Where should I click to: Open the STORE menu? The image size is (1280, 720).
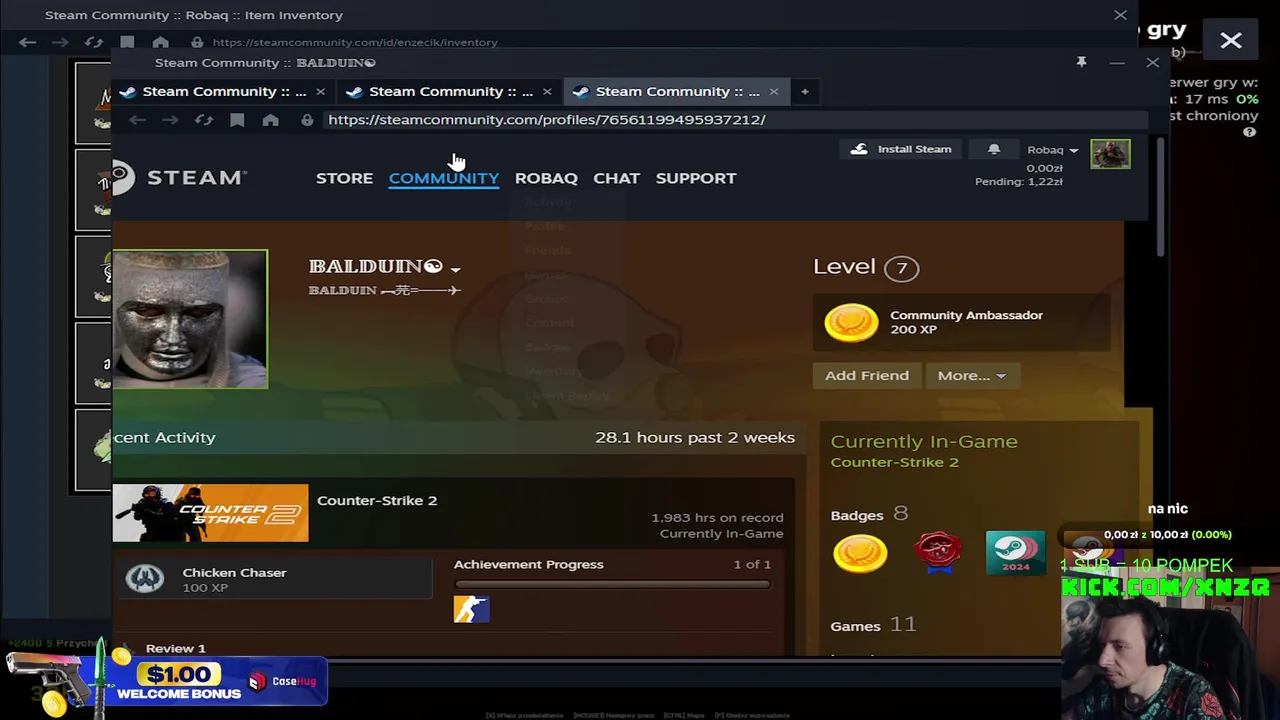pos(344,178)
